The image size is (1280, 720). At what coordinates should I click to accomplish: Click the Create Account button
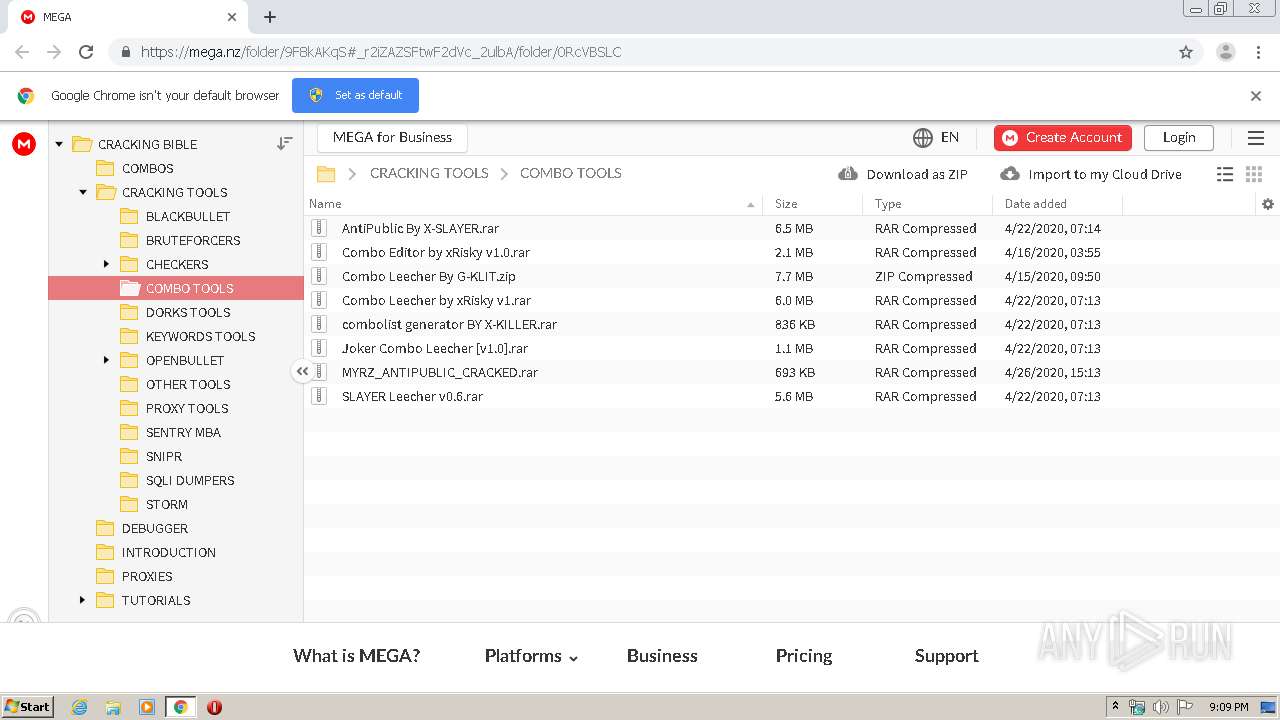pos(1063,138)
